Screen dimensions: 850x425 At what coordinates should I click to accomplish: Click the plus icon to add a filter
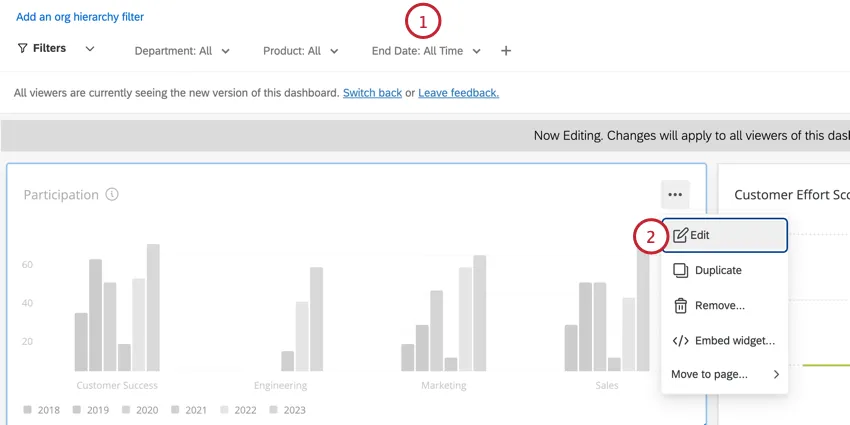506,51
